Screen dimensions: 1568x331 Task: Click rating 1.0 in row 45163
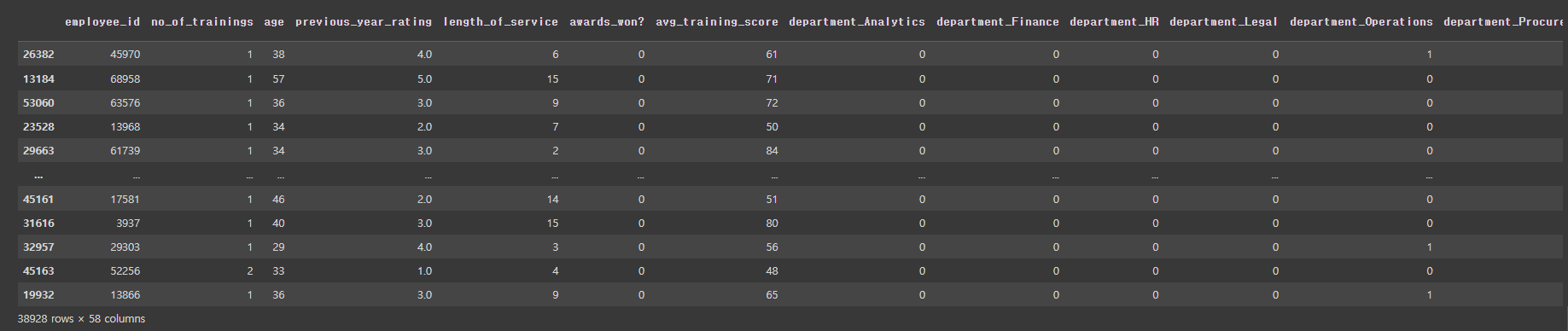[x=424, y=270]
